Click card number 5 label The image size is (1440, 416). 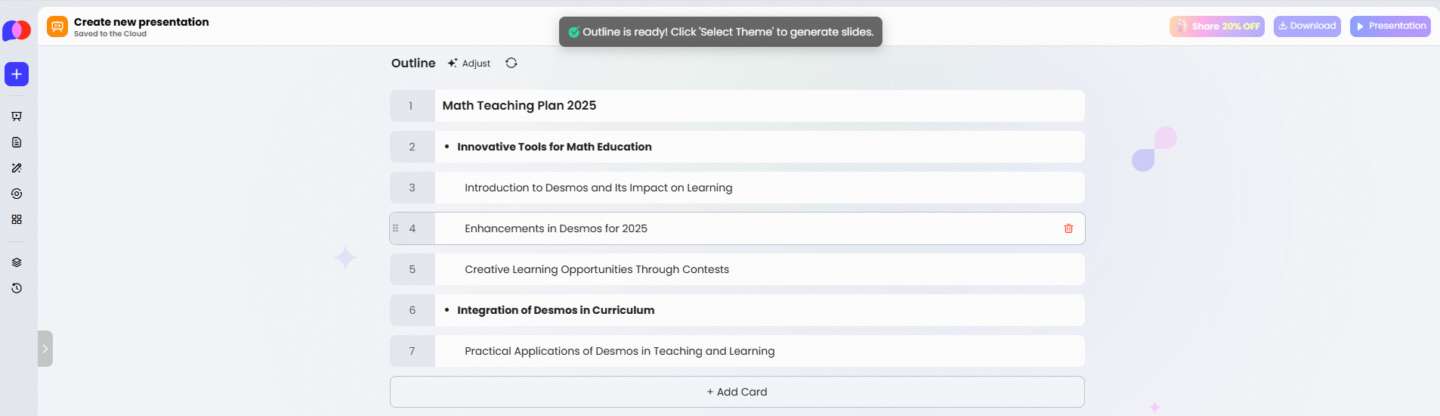(x=412, y=270)
